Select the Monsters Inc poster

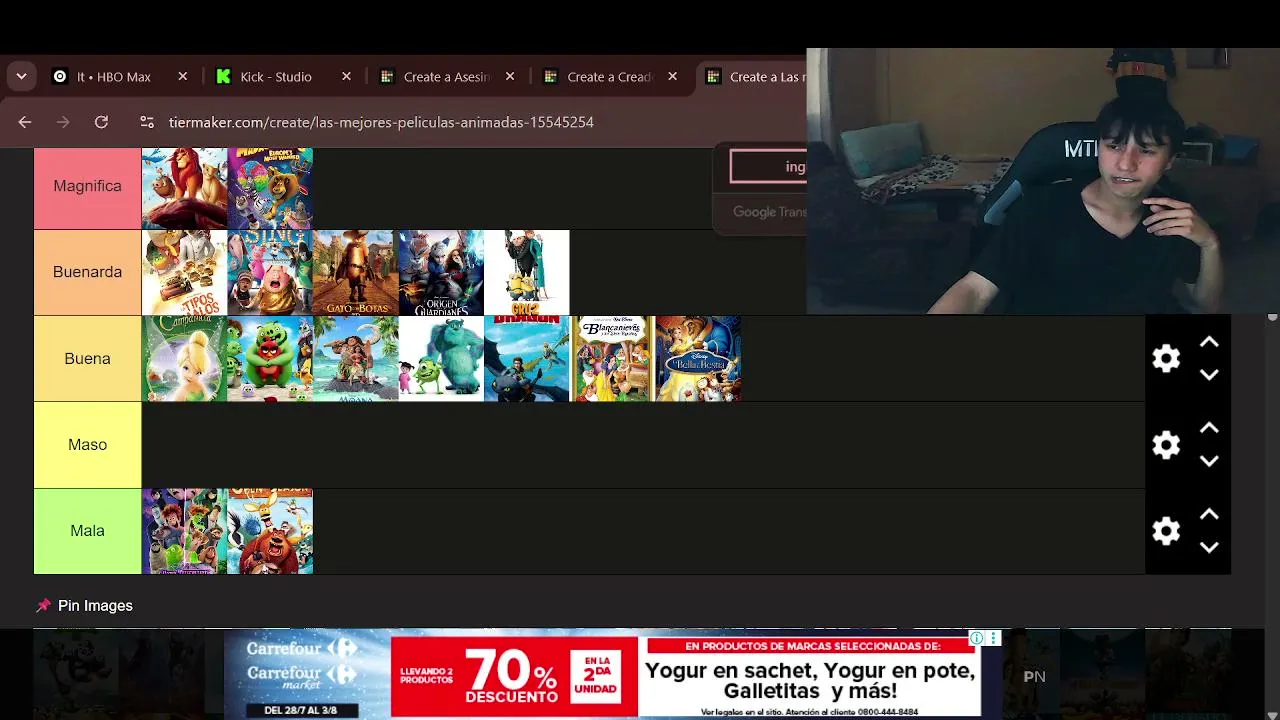point(441,359)
